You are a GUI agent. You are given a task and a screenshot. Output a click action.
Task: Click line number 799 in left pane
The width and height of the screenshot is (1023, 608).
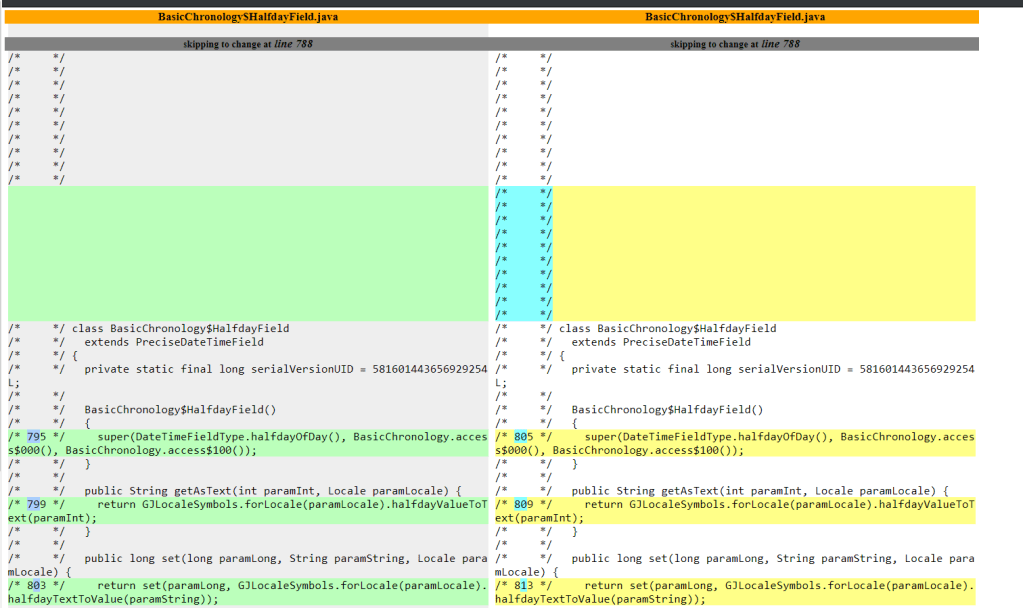coord(35,505)
